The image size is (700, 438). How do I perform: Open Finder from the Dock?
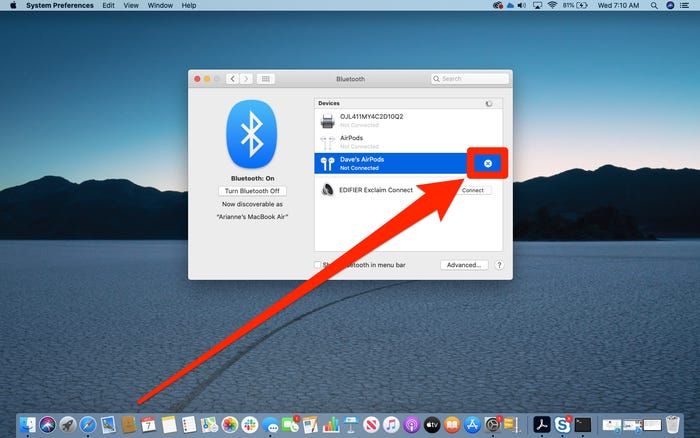click(x=28, y=425)
